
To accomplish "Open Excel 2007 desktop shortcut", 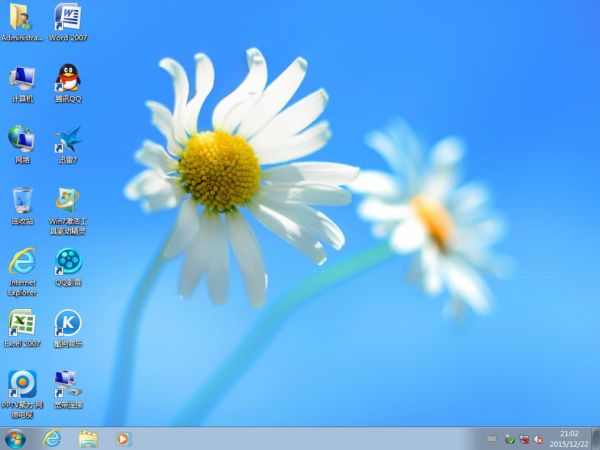I will point(21,323).
